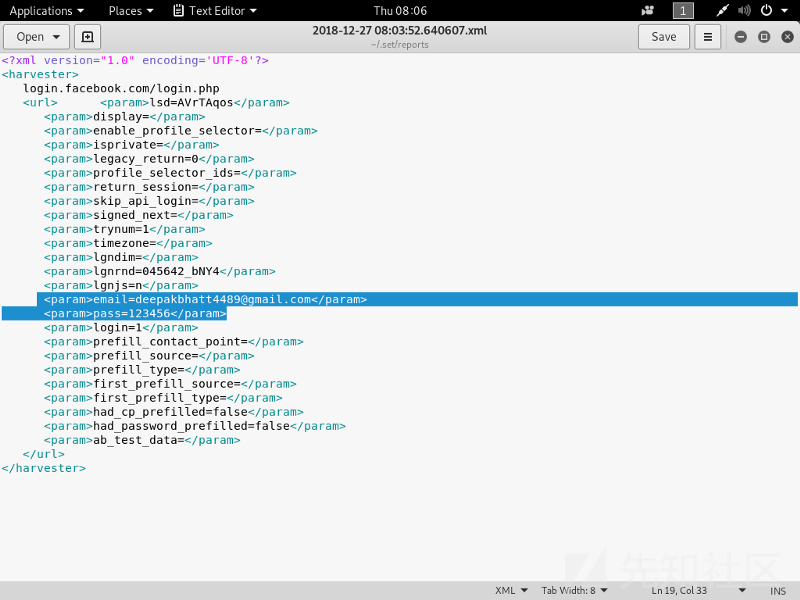Click the login.facebook.com/login.php line
The image size is (800, 600).
pyautogui.click(x=121, y=89)
